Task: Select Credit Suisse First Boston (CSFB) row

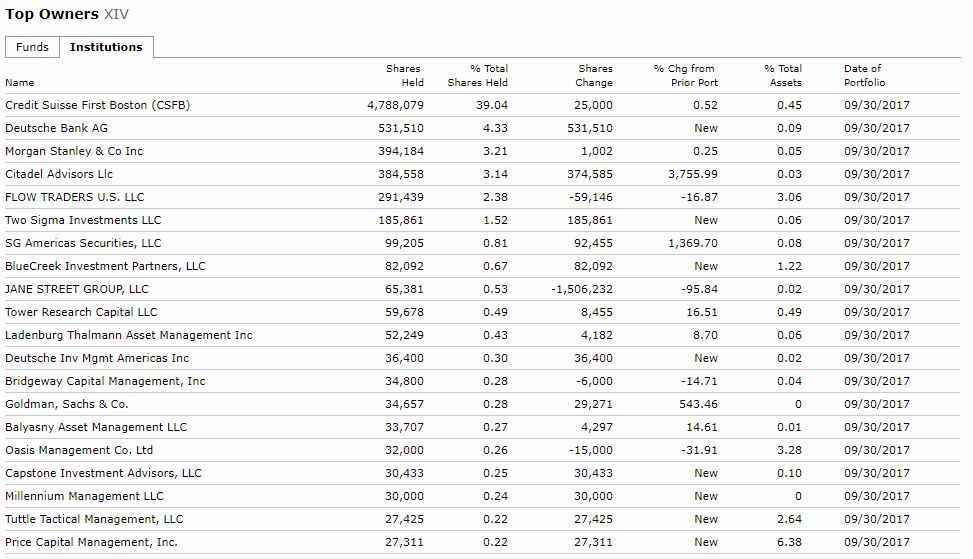Action: (x=483, y=105)
